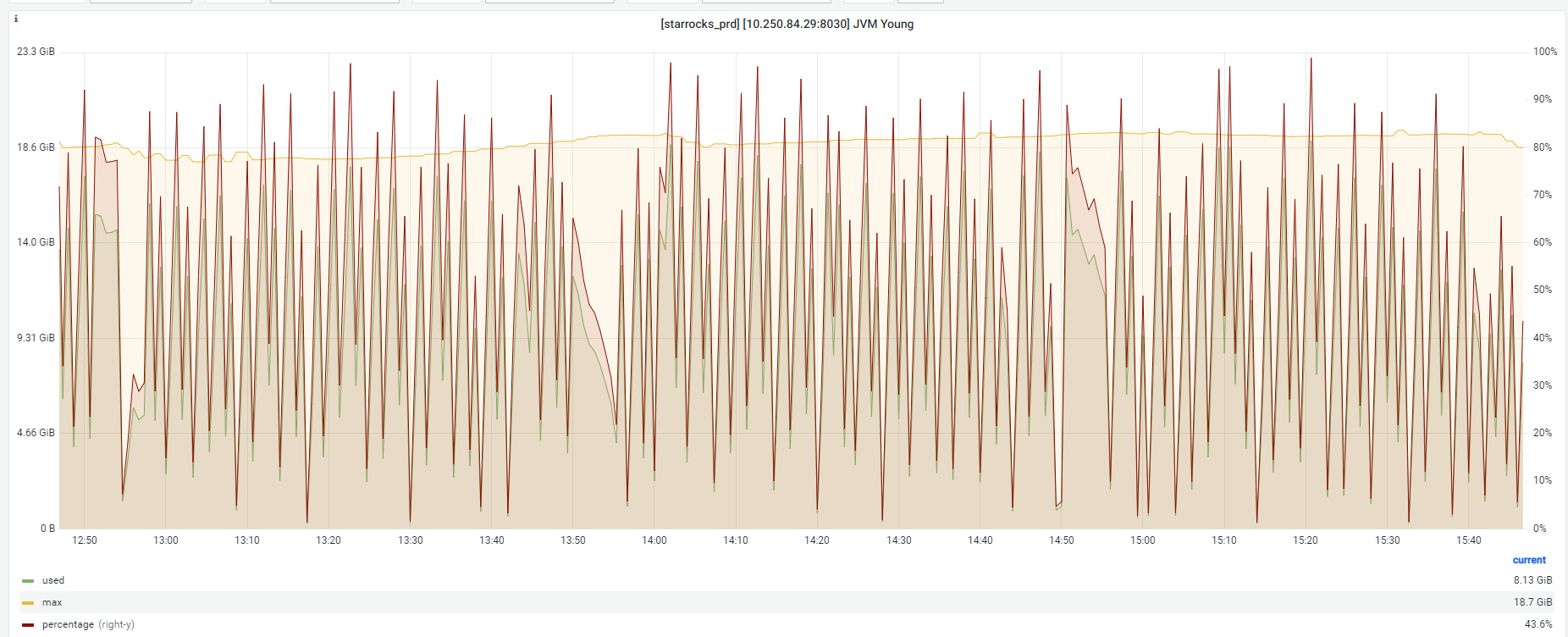Click the 13:20 time axis label
The width and height of the screenshot is (1568, 637).
pos(329,540)
